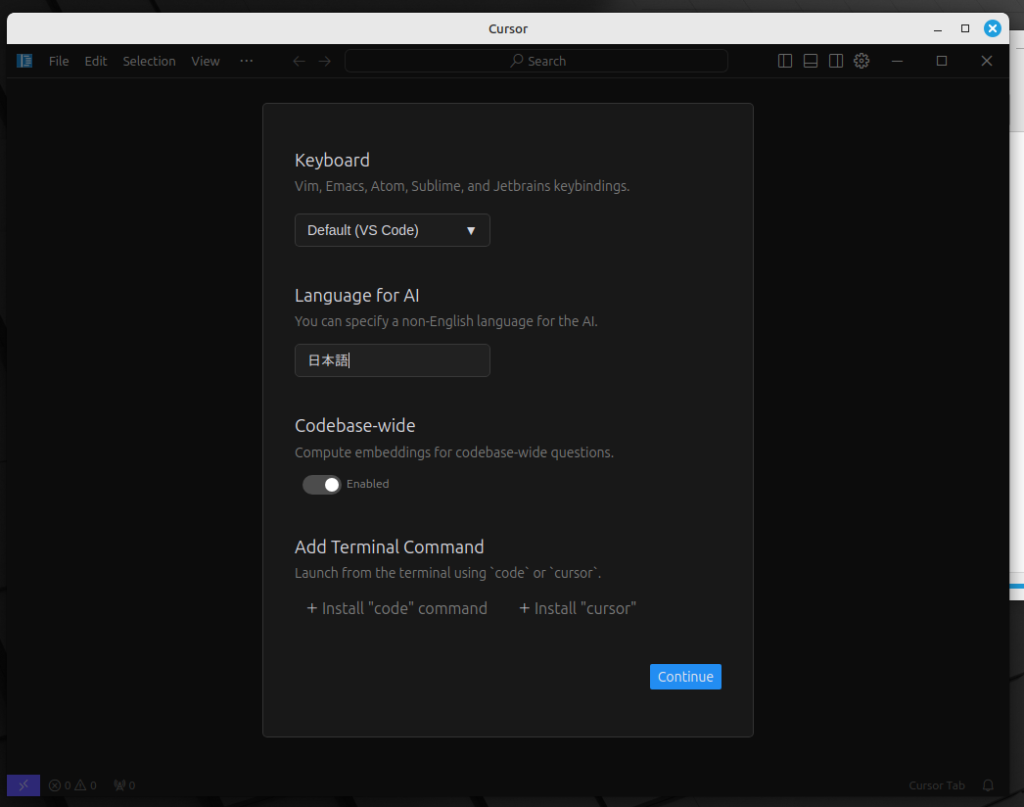Click the Cursor app logo icon
The height and width of the screenshot is (807, 1024).
pos(24,61)
